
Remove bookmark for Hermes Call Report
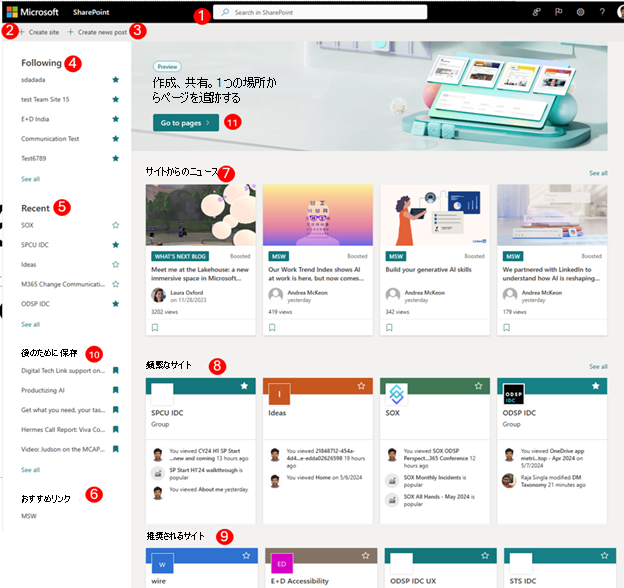tap(115, 429)
